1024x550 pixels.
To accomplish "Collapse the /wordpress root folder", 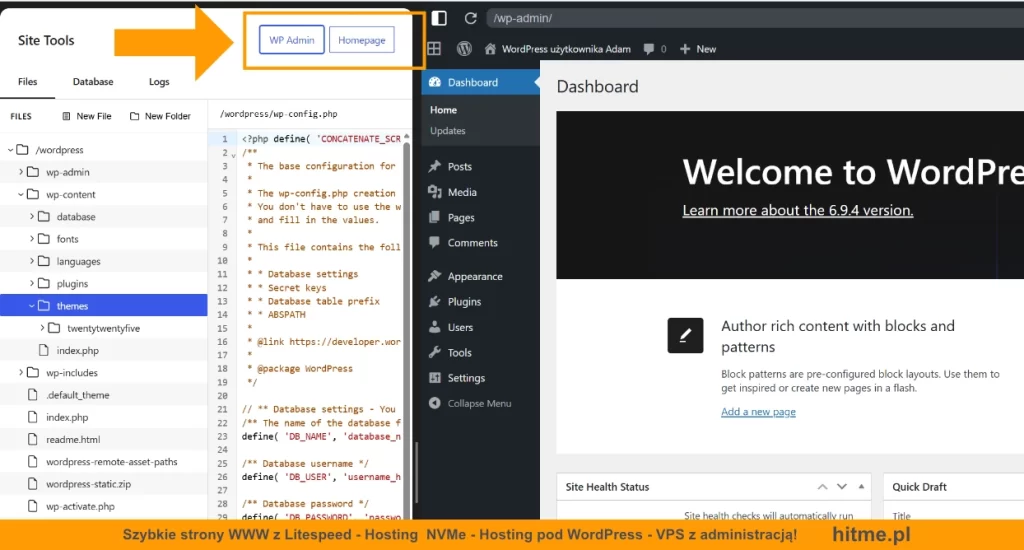I will pyautogui.click(x=10, y=150).
